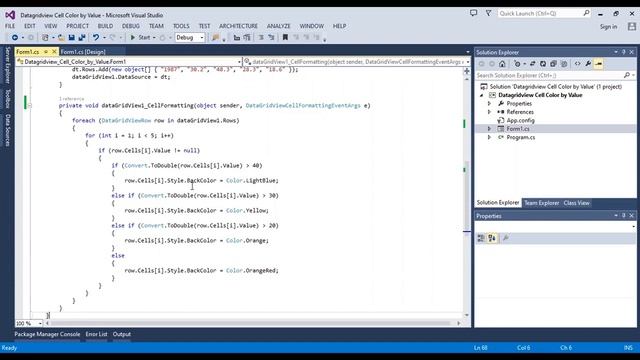Click the Collapse All icon in Solution Explorer
The image size is (640, 360).
[553, 64]
